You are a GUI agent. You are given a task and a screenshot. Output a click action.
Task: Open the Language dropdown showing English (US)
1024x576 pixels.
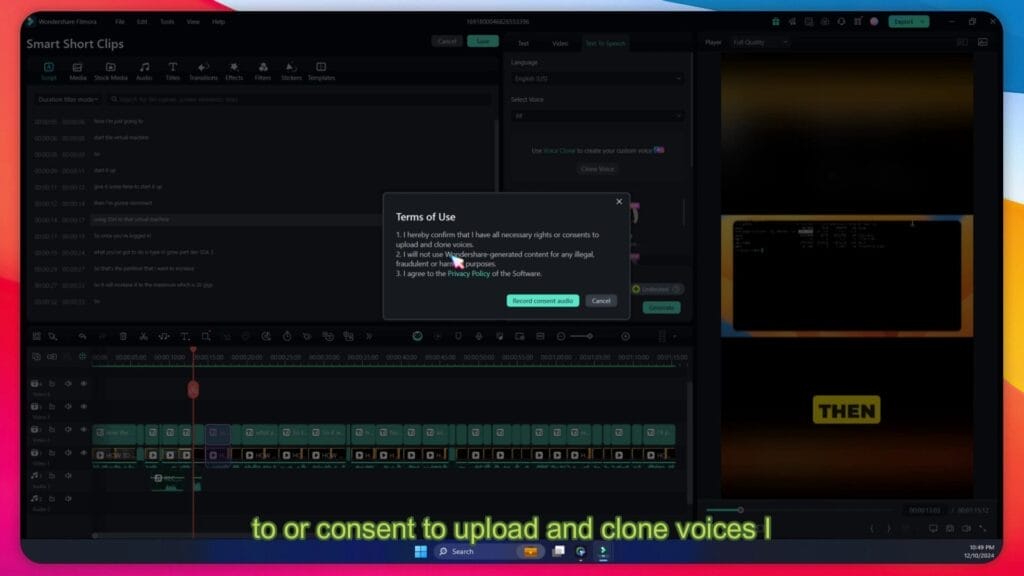[x=598, y=78]
